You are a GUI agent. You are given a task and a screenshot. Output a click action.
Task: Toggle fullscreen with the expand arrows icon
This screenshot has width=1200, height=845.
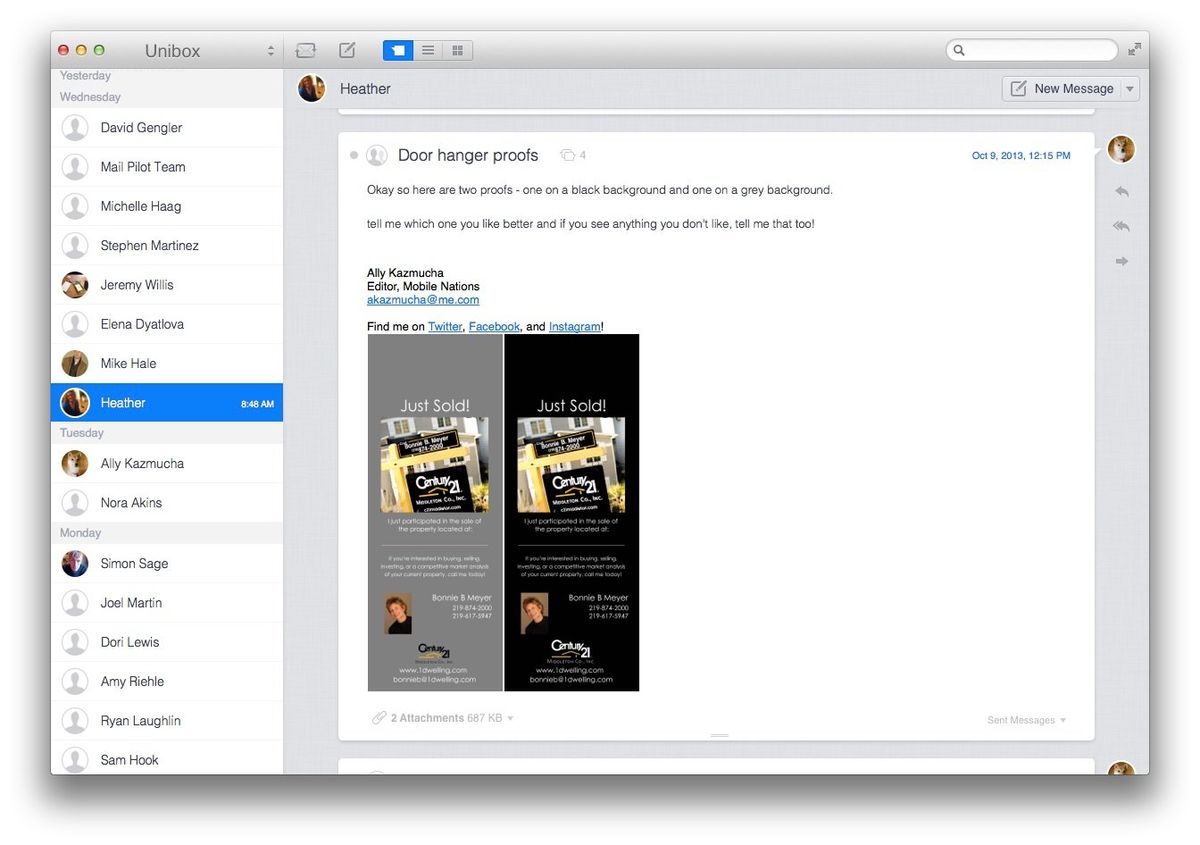1135,48
